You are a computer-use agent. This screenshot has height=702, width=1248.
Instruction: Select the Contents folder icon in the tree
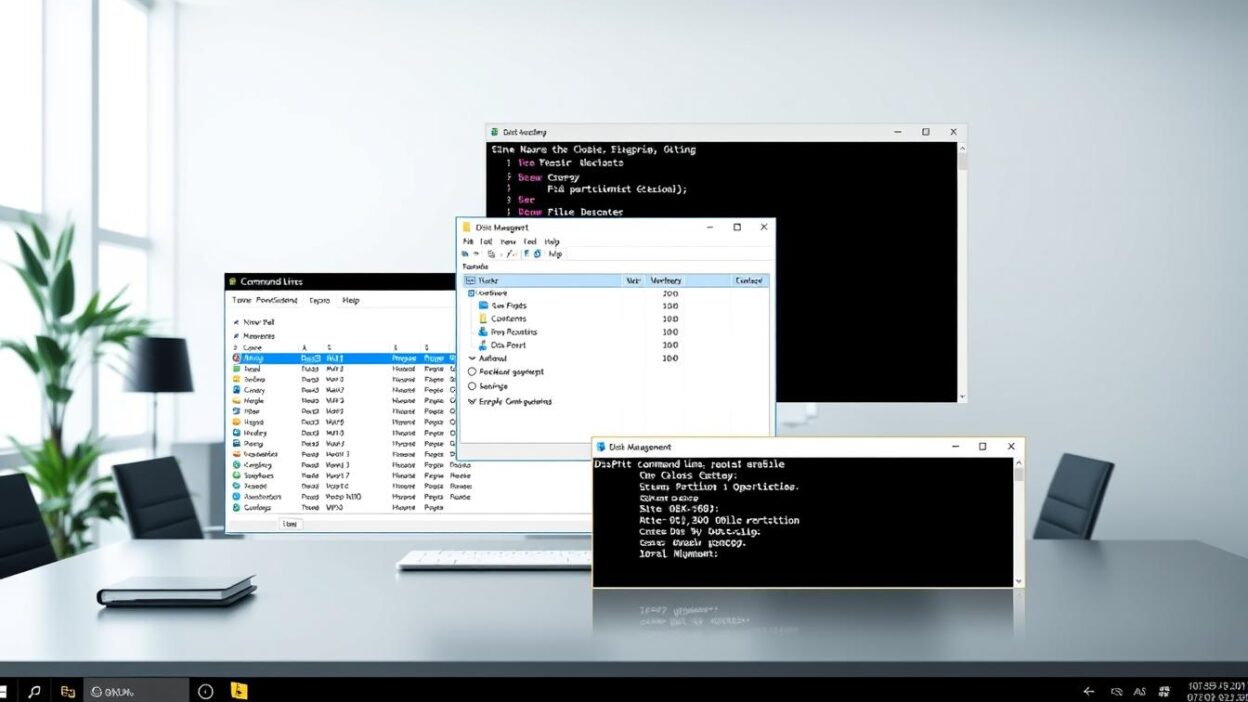point(484,318)
